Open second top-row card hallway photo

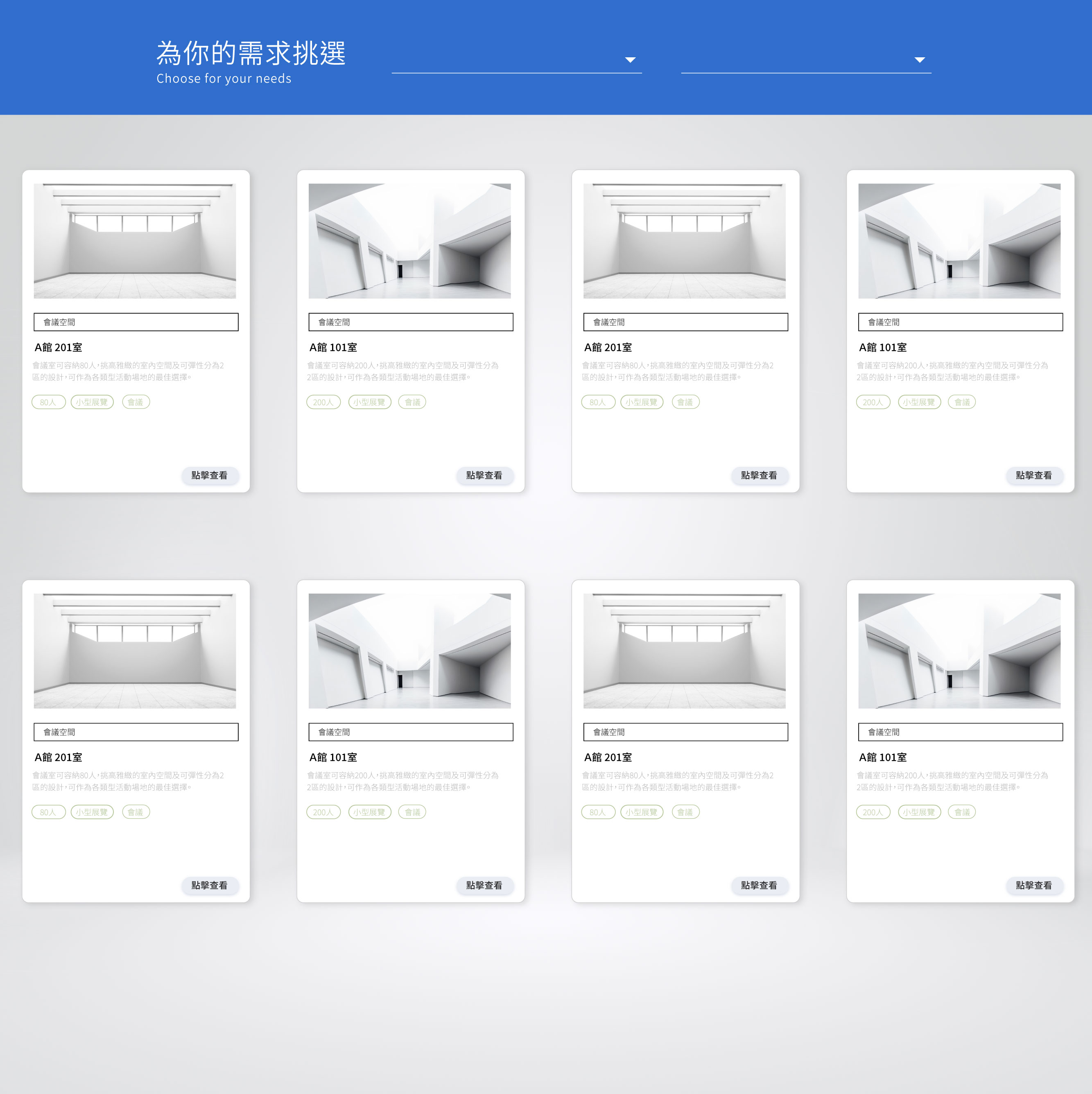pos(409,241)
